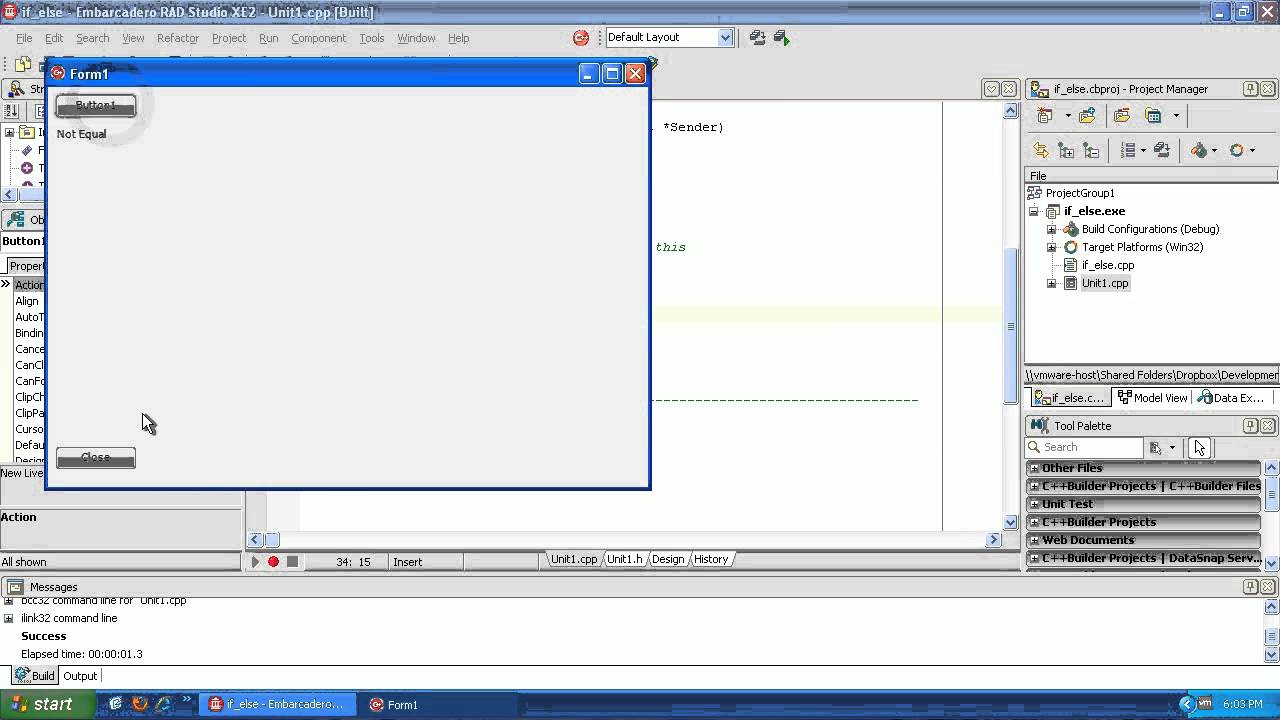Select if_else.cpp in Project Manager

pos(1107,265)
